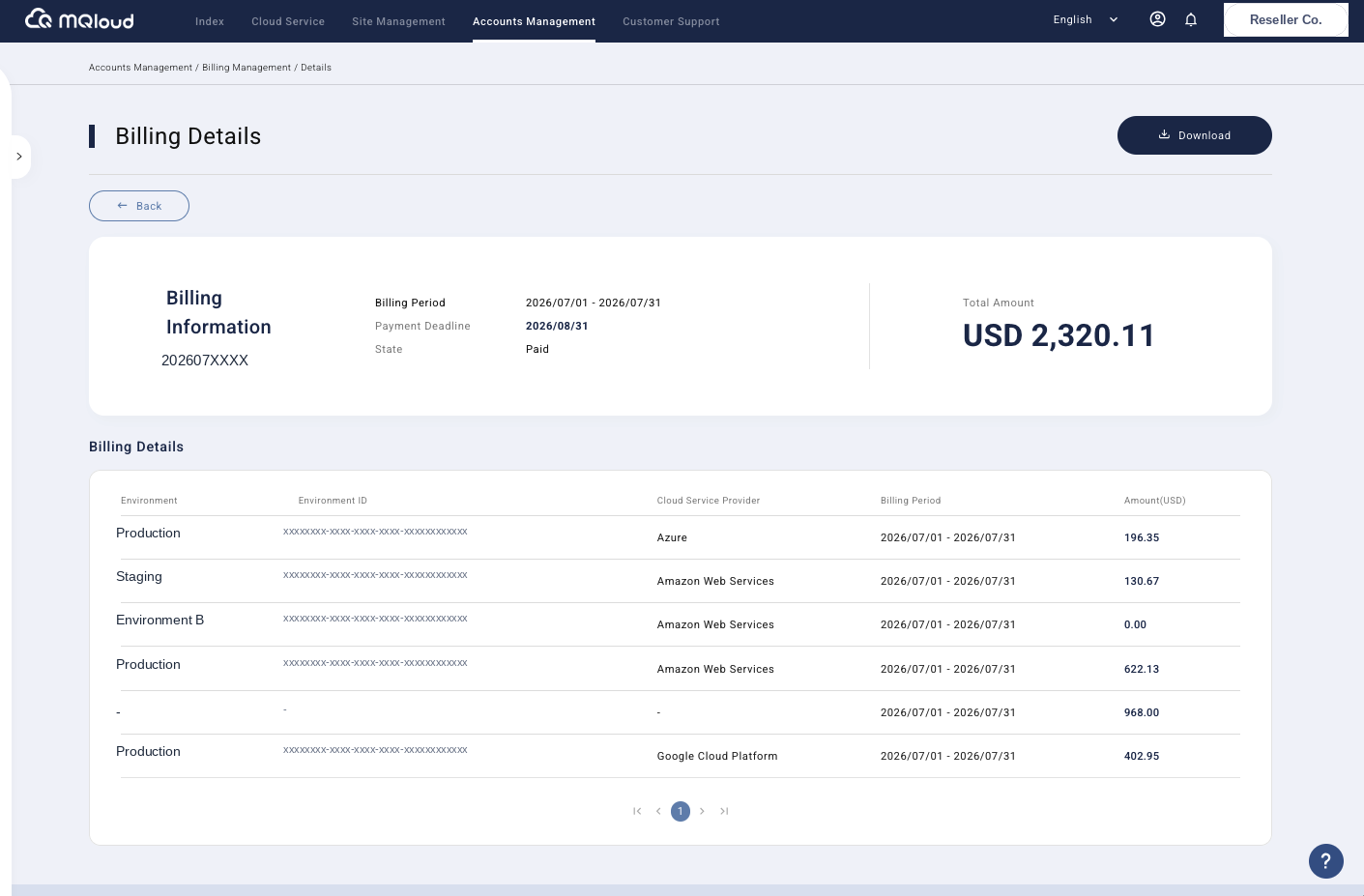Go to last page of billing table
Image resolution: width=1364 pixels, height=896 pixels.
pos(724,811)
